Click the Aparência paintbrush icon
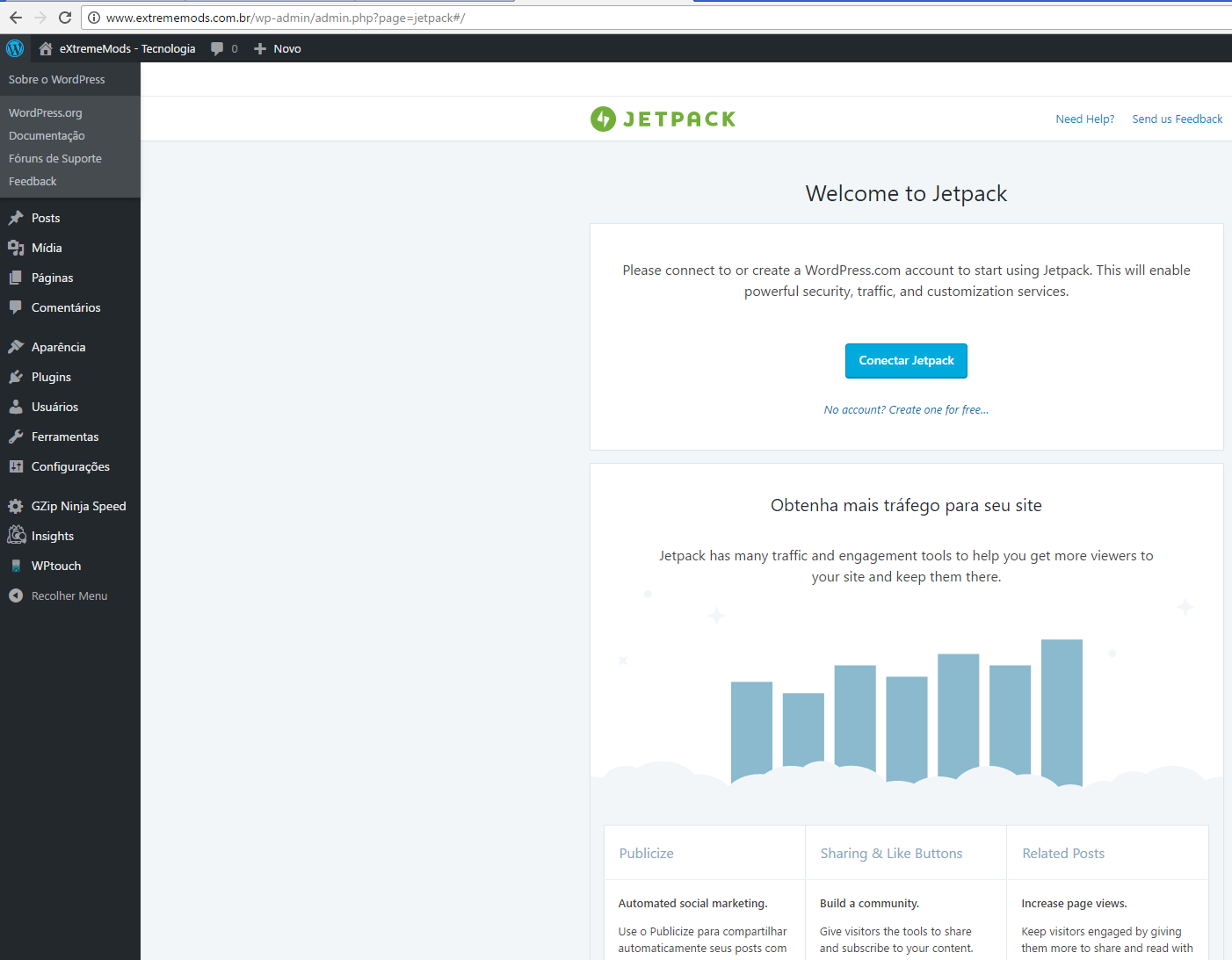 point(16,347)
